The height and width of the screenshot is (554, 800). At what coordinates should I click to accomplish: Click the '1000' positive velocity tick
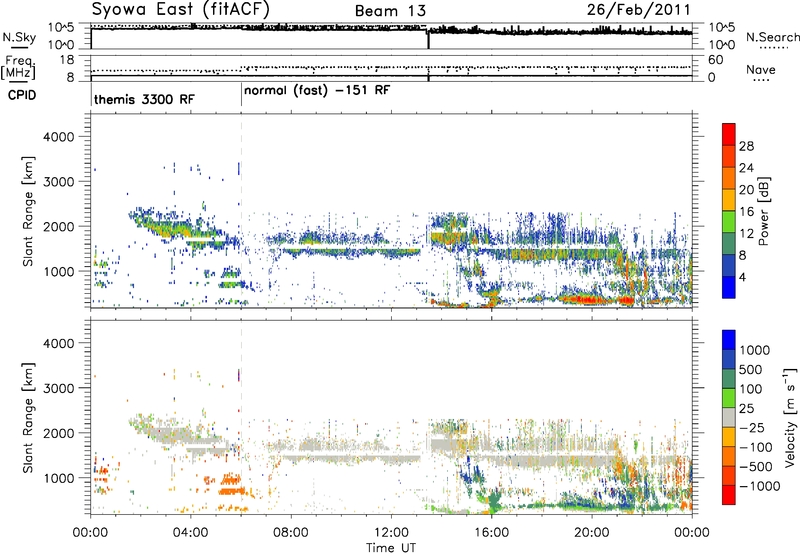755,350
